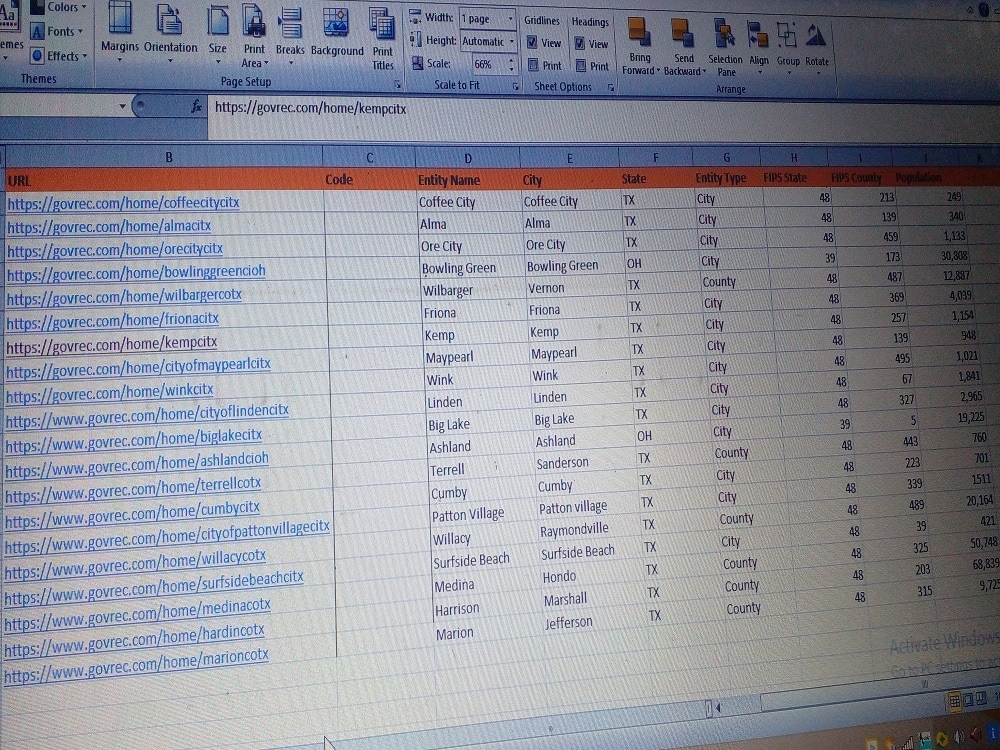Image resolution: width=1000 pixels, height=750 pixels.
Task: Select column G header
Action: tap(726, 157)
